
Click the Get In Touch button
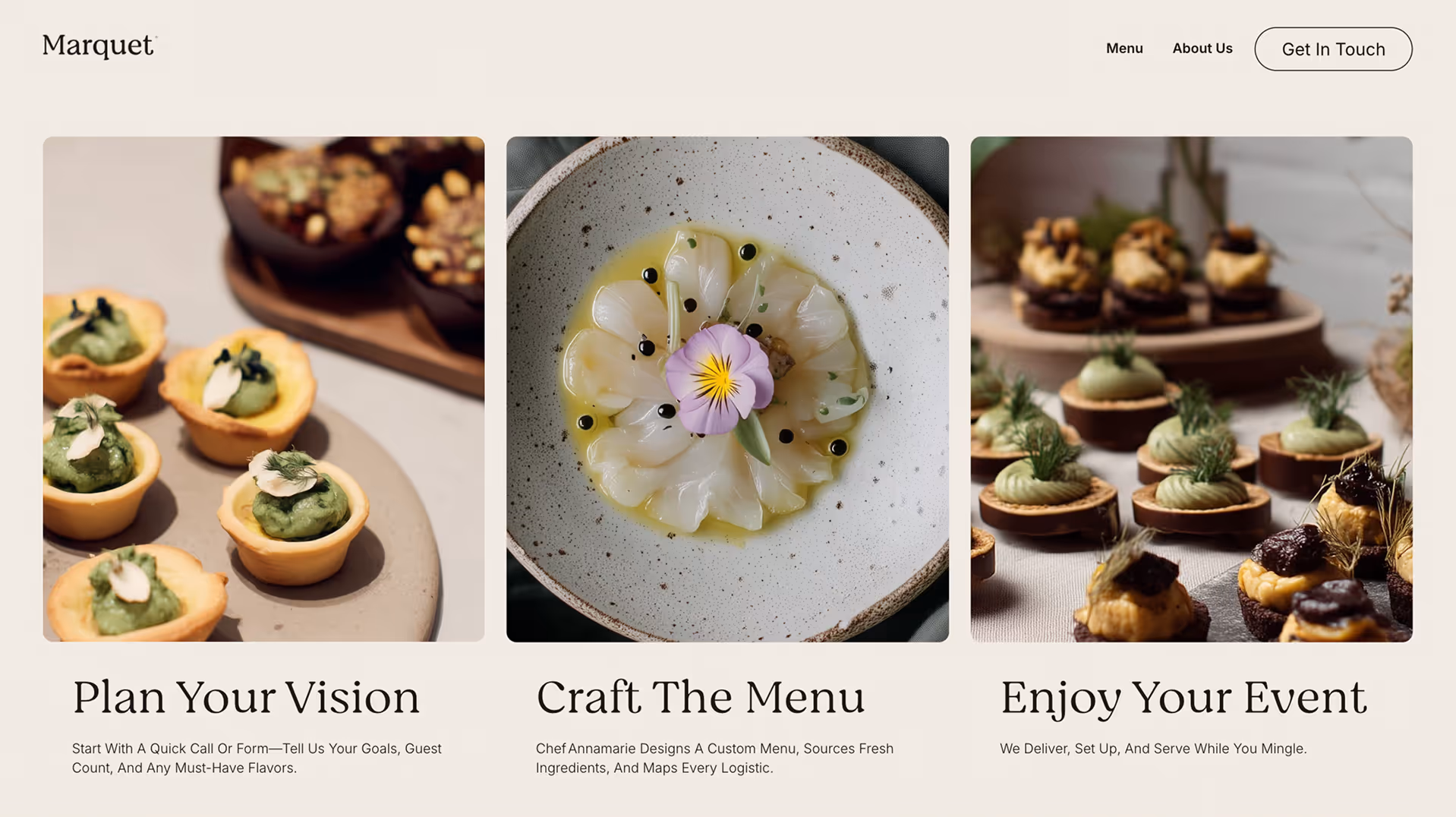click(1333, 49)
